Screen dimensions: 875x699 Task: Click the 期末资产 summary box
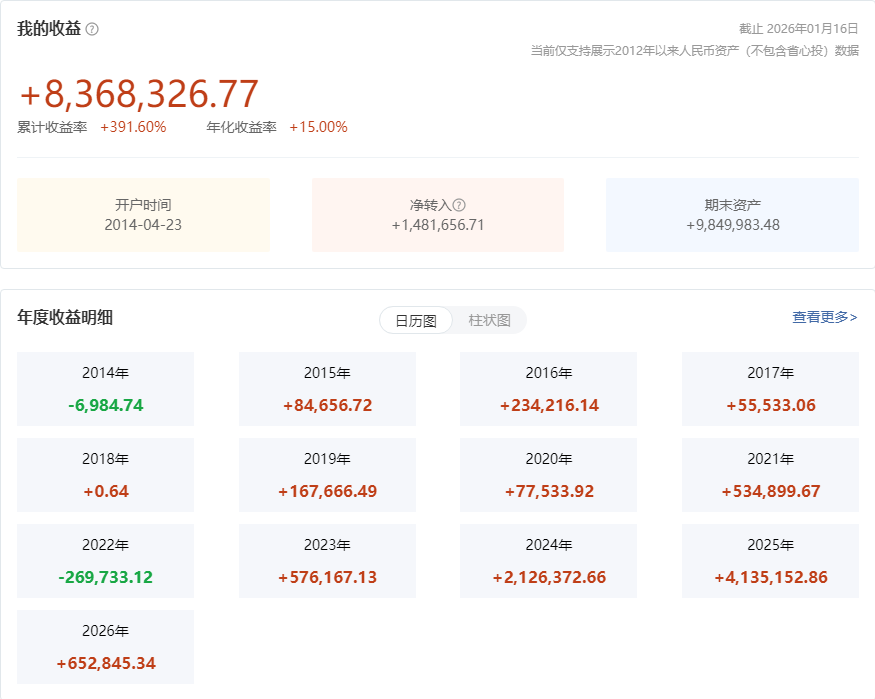[x=732, y=215]
